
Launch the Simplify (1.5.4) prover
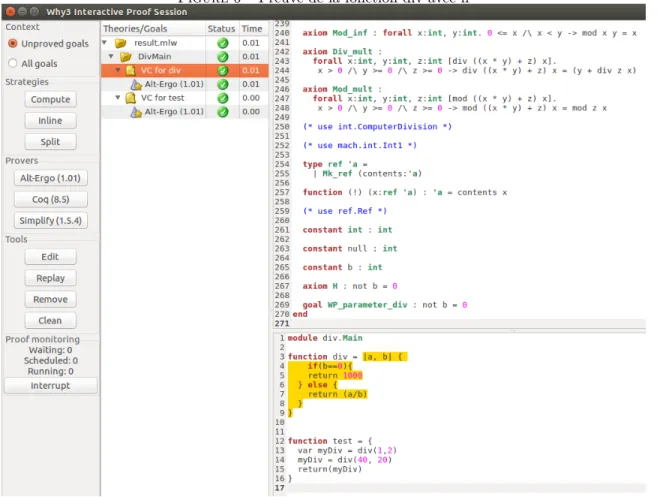pos(50,220)
